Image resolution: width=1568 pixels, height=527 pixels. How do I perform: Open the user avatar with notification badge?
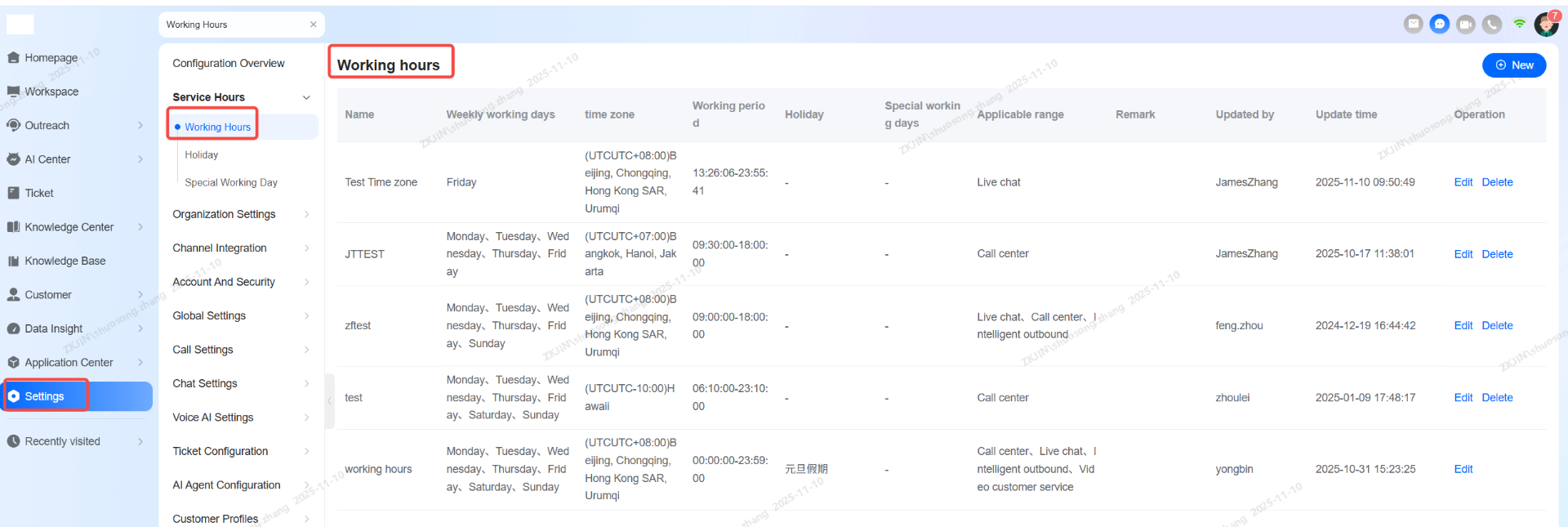[x=1545, y=25]
